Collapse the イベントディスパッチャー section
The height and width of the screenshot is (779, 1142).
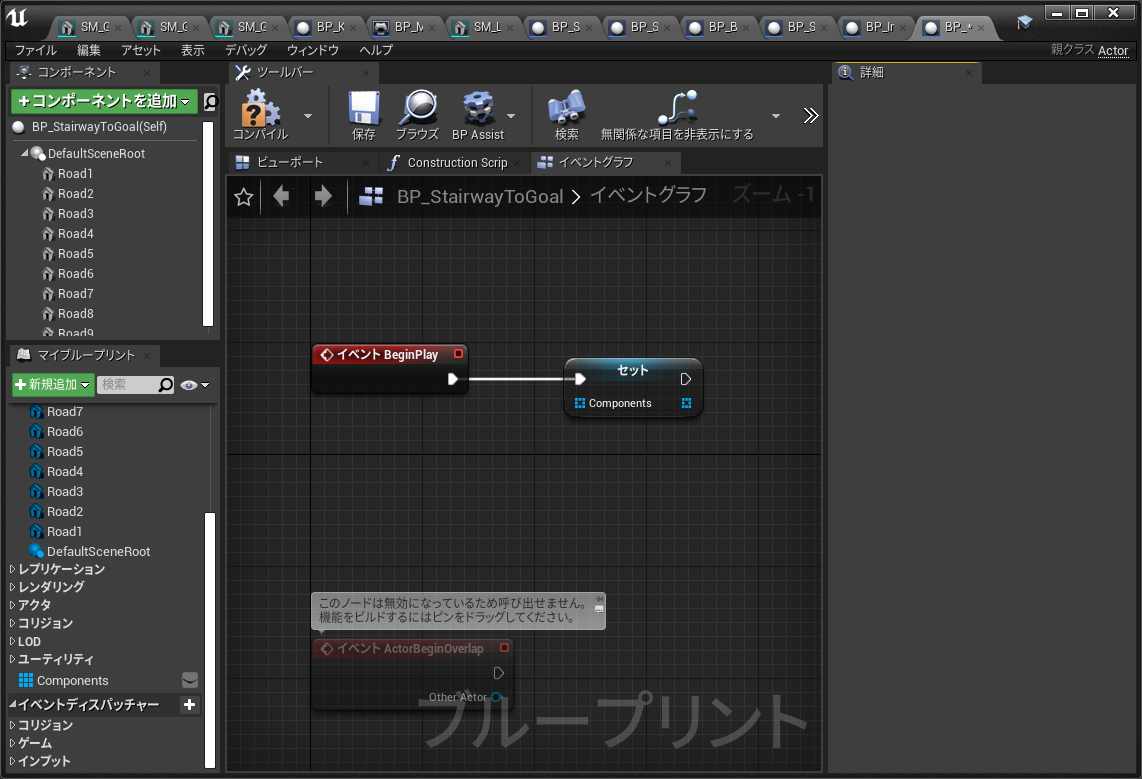(x=12, y=704)
